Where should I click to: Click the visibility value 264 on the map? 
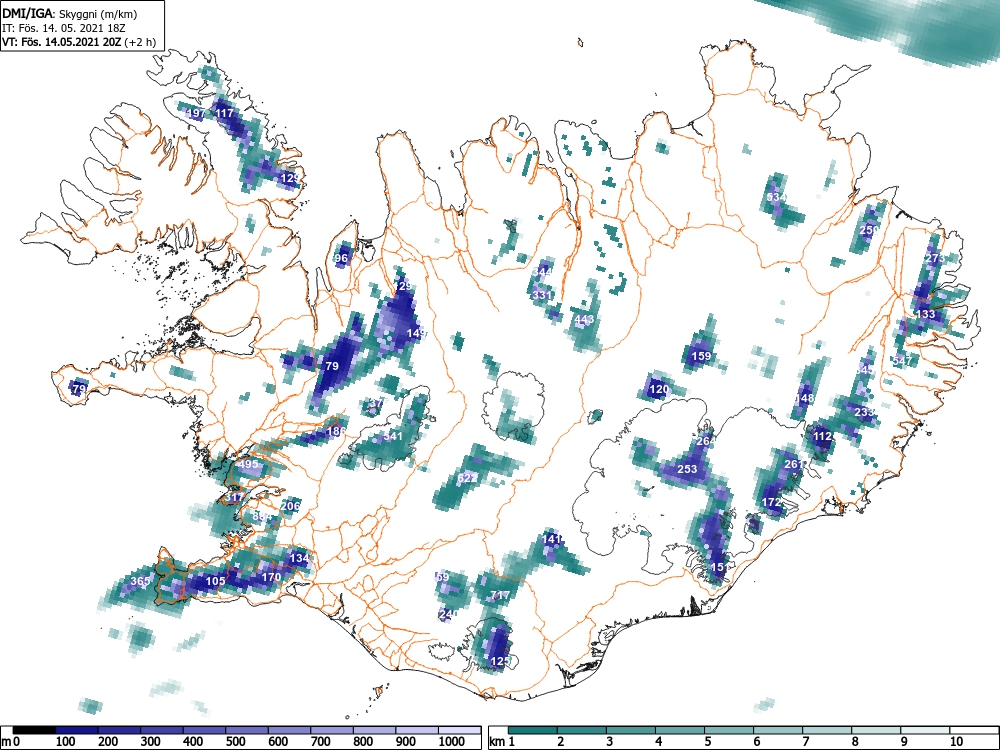coord(705,441)
